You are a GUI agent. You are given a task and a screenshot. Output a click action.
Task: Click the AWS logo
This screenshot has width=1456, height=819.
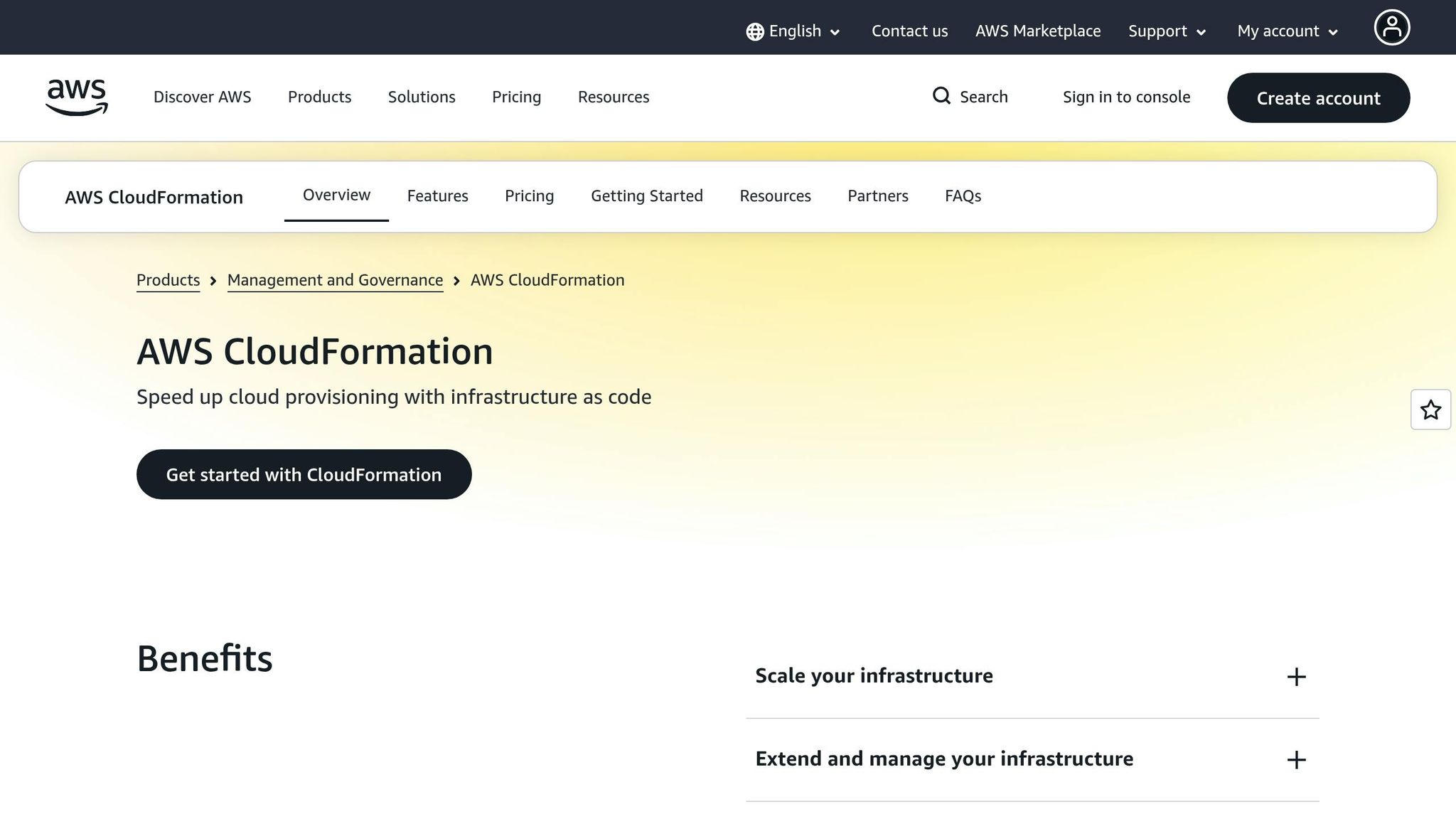coord(76,98)
